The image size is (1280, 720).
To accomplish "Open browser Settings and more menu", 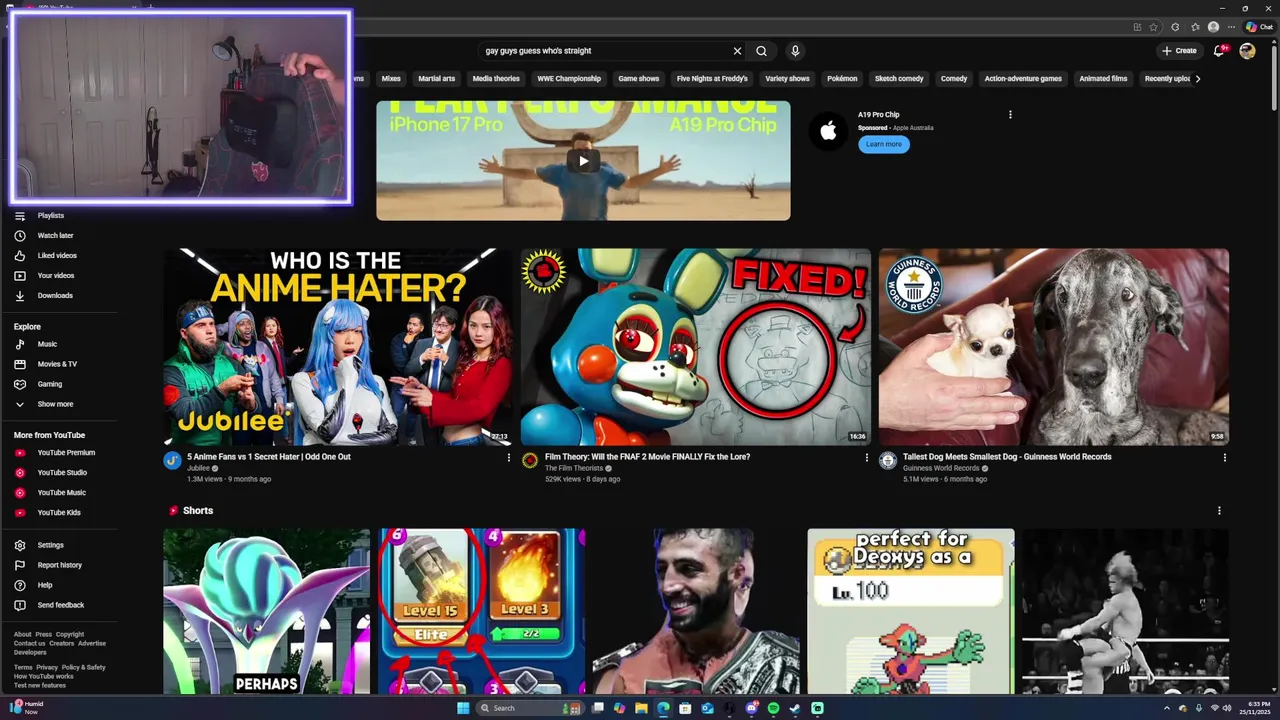I will click(1232, 27).
